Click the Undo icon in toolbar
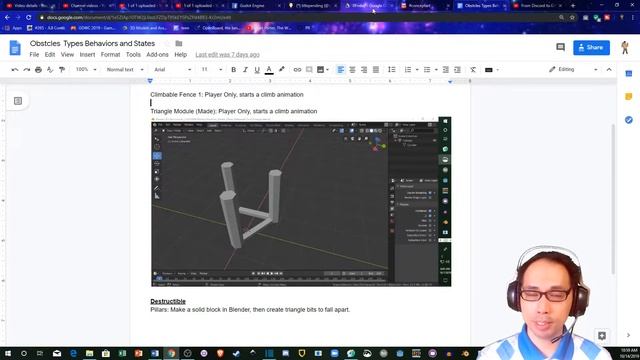This screenshot has width=640, height=360. [x=15, y=70]
